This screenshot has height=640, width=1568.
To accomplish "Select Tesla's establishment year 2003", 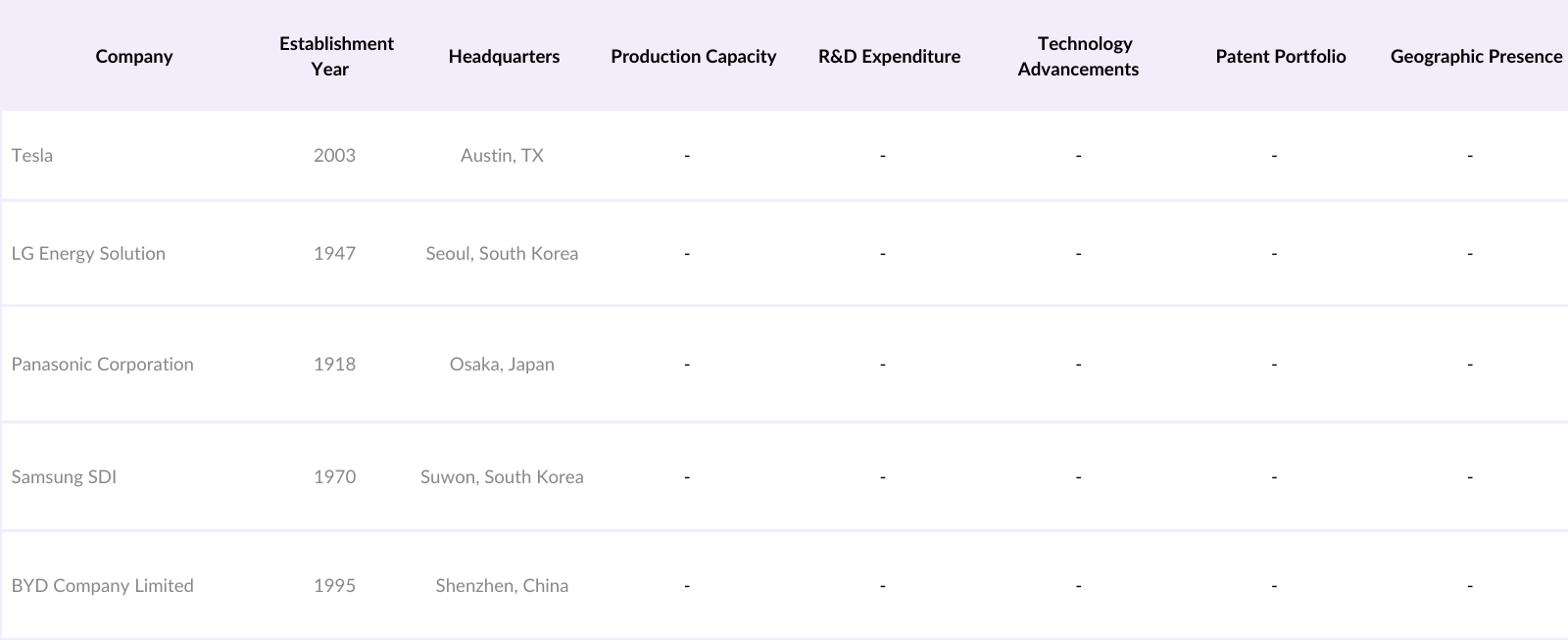I will tap(334, 155).
